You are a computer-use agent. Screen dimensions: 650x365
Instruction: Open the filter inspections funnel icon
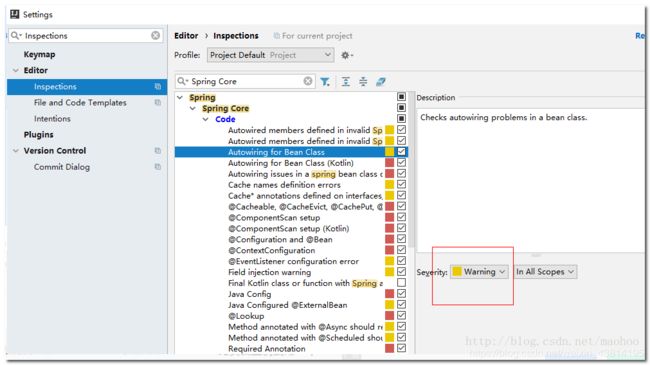(325, 82)
